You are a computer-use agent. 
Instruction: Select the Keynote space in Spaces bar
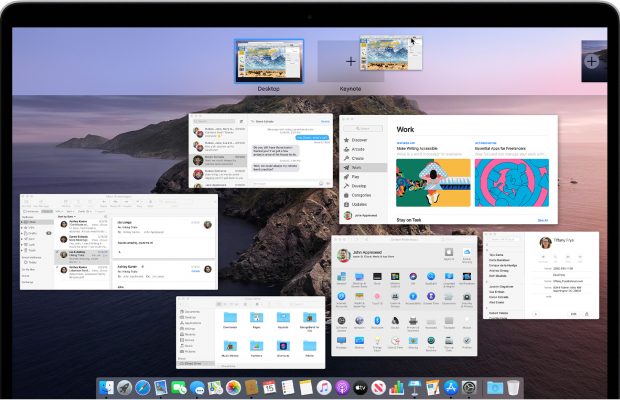pos(350,61)
